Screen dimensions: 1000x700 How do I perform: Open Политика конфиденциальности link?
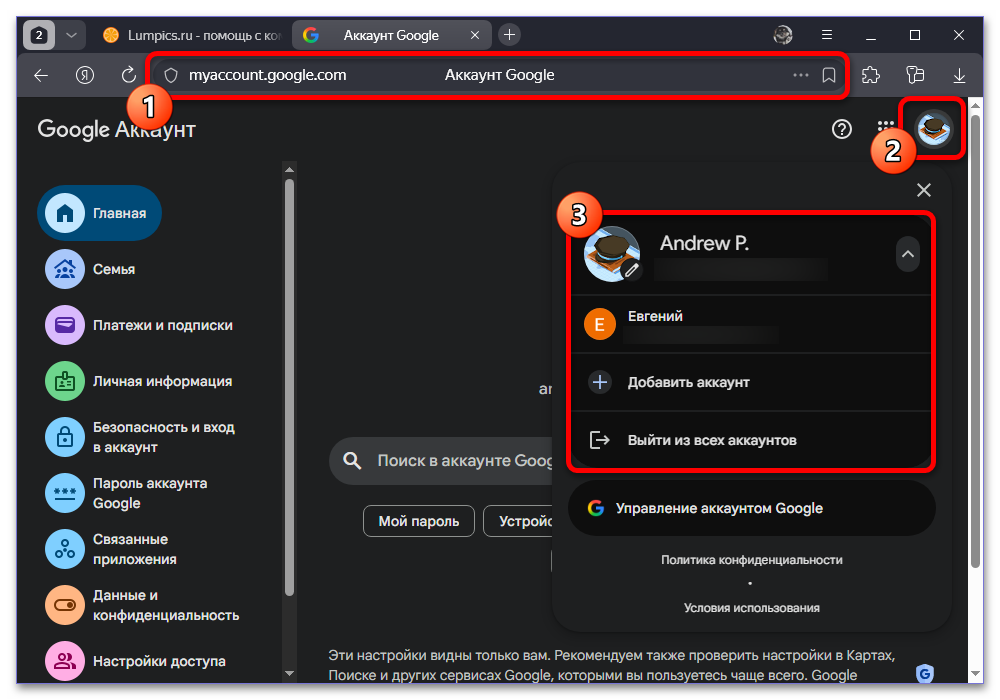click(751, 560)
